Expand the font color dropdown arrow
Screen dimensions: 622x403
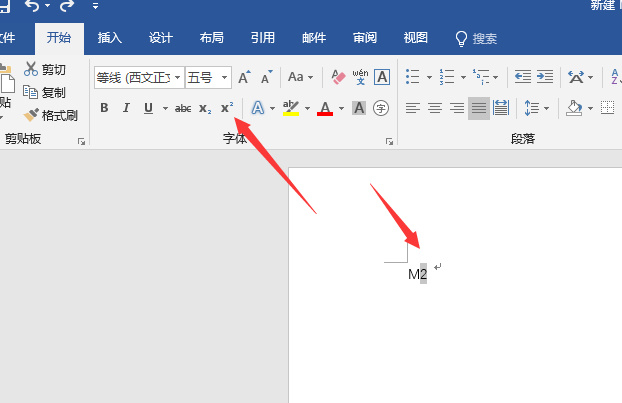(x=341, y=108)
